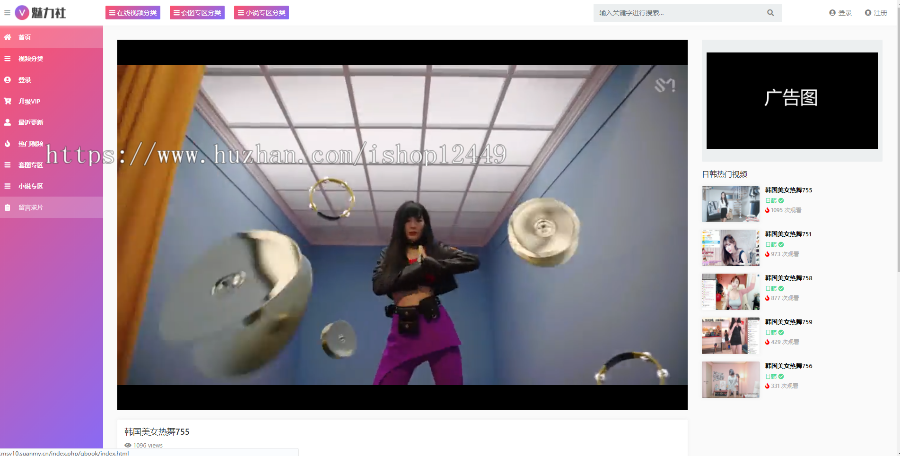
Task: Click the 登录 link in header
Action: point(840,13)
